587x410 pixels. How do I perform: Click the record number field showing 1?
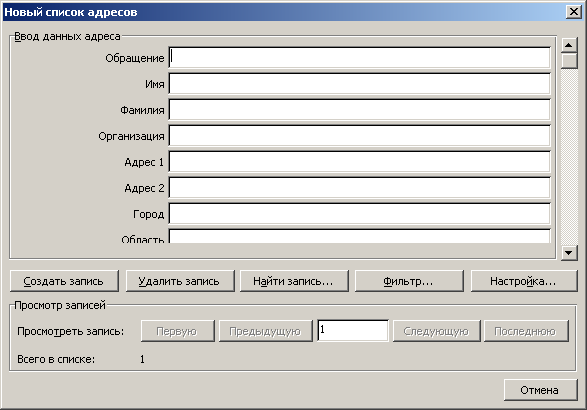(x=353, y=331)
